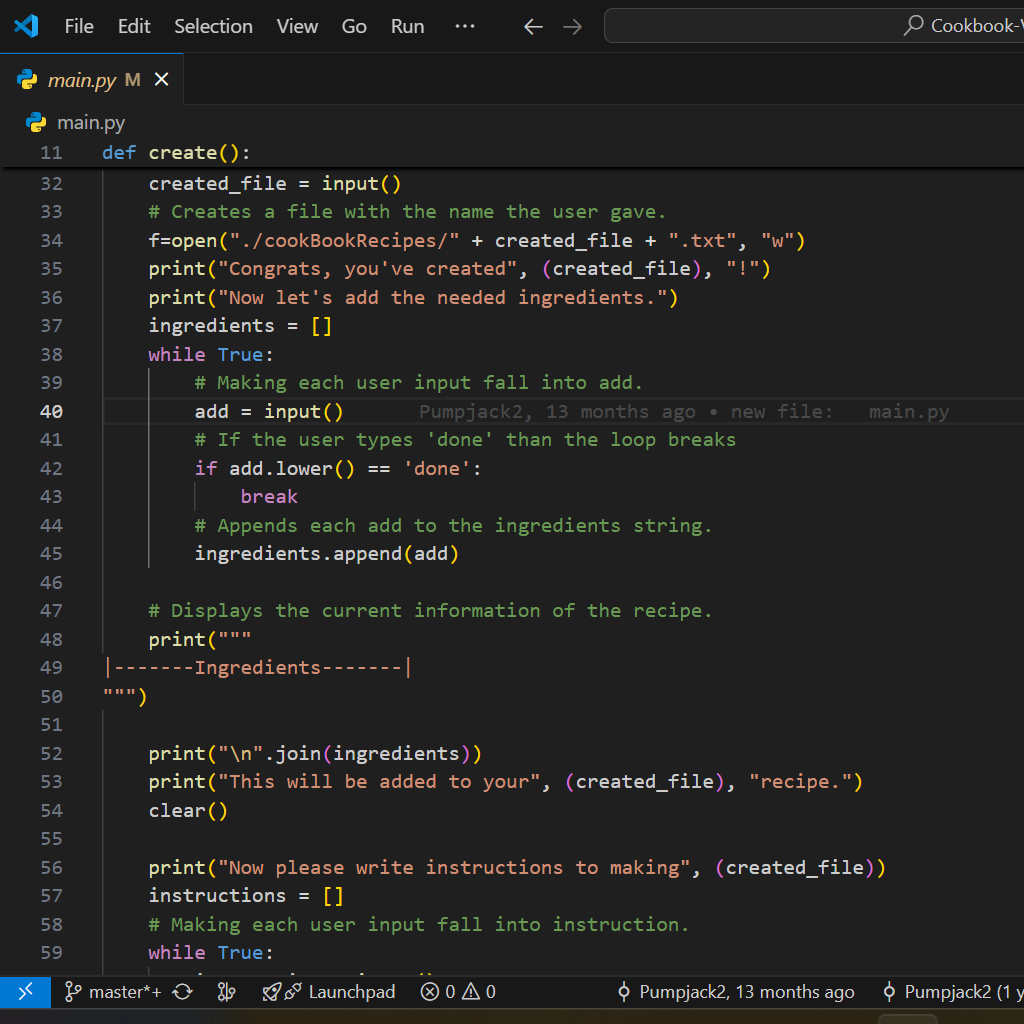Click the VS Code logo icon
This screenshot has width=1024, height=1024.
point(26,26)
